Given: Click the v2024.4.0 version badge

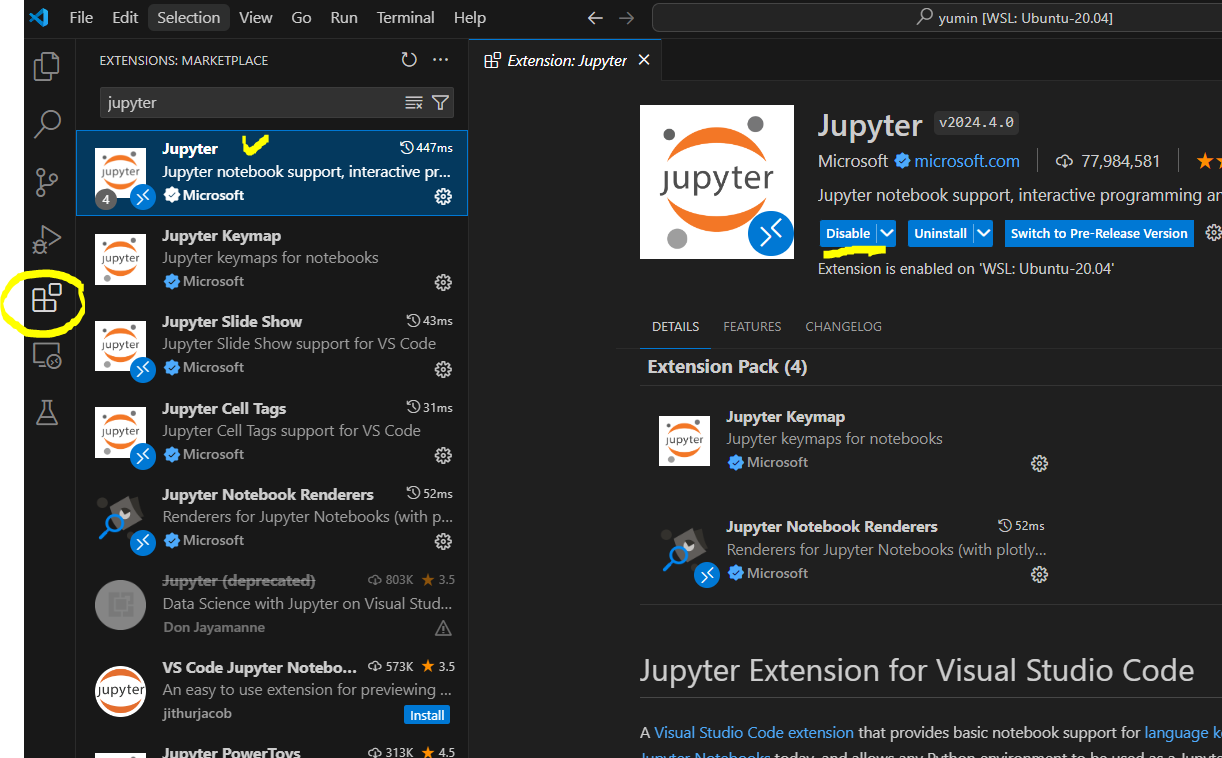Looking at the screenshot, I should [x=976, y=123].
